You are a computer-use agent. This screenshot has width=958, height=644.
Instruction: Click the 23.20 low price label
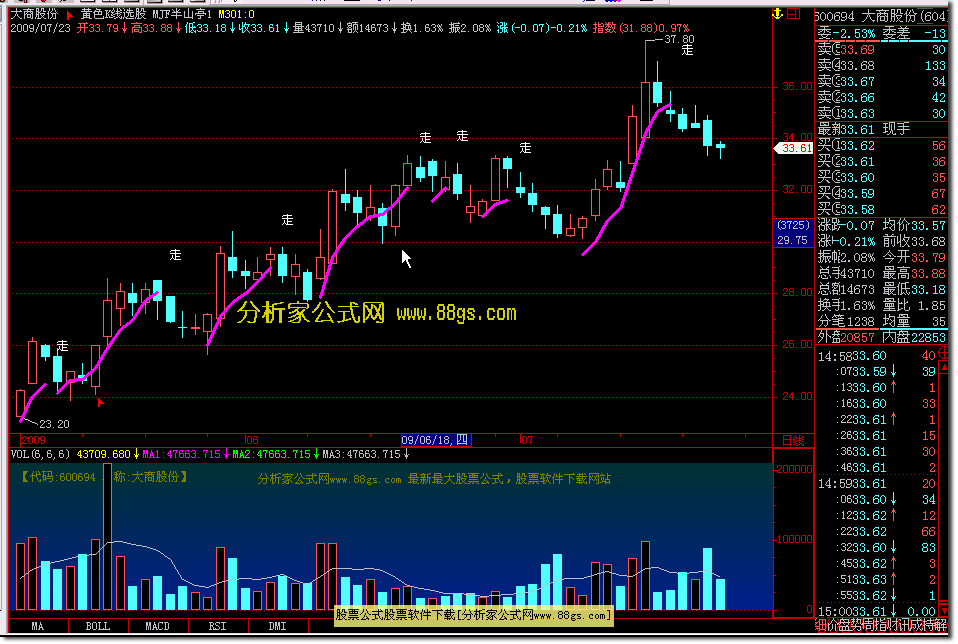tap(54, 424)
